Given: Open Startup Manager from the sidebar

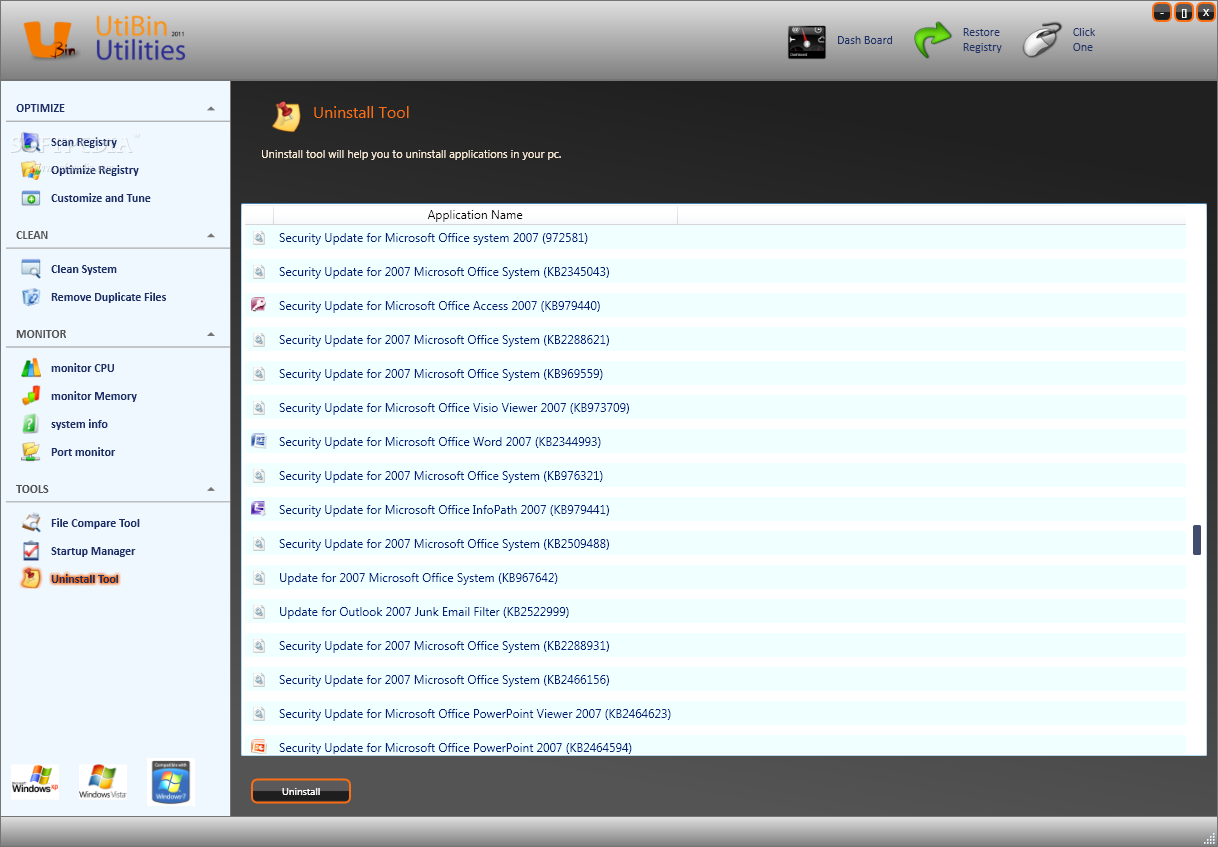Looking at the screenshot, I should coord(93,551).
